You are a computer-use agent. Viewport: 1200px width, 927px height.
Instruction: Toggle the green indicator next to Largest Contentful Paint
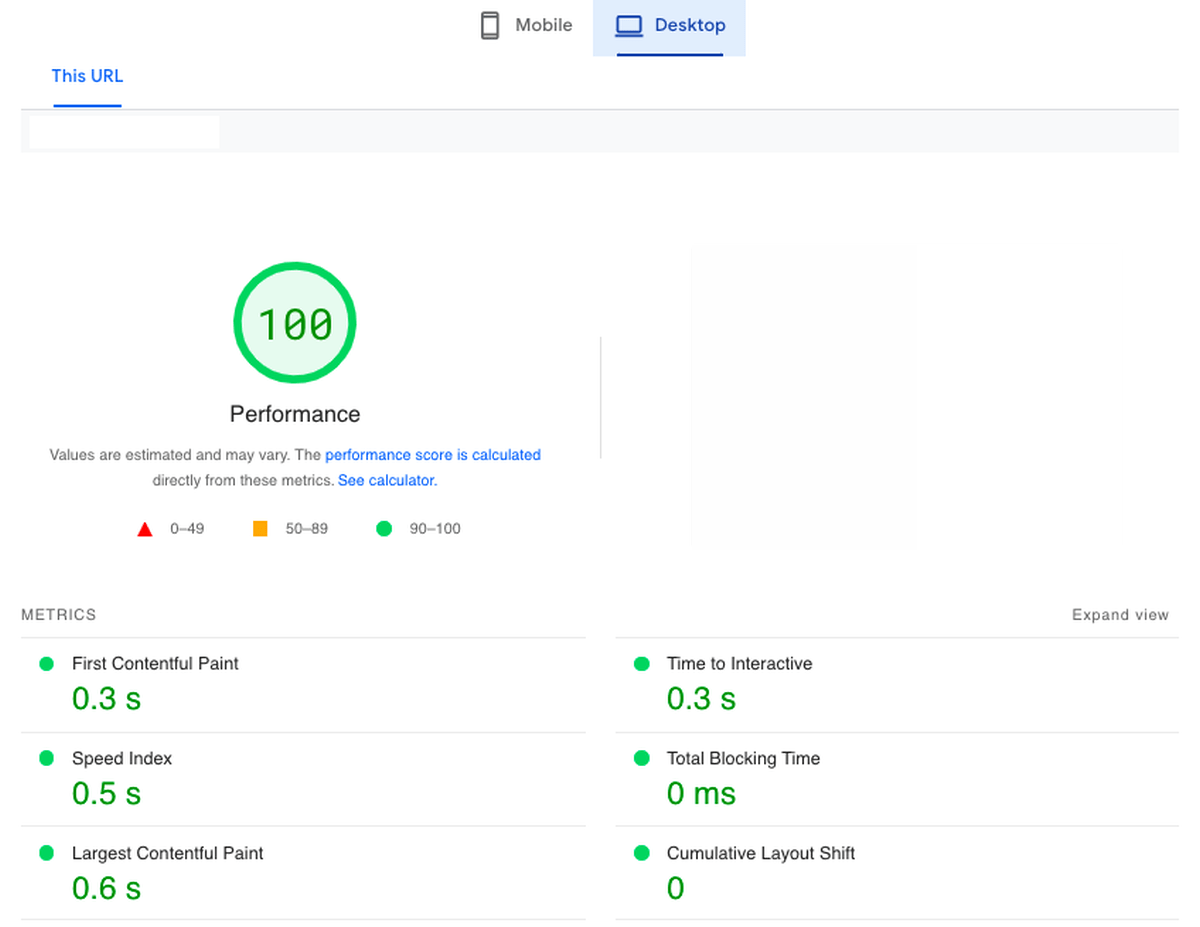coord(46,853)
